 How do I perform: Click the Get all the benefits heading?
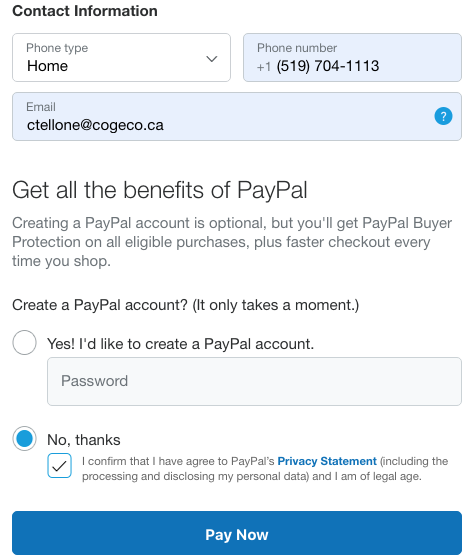160,190
